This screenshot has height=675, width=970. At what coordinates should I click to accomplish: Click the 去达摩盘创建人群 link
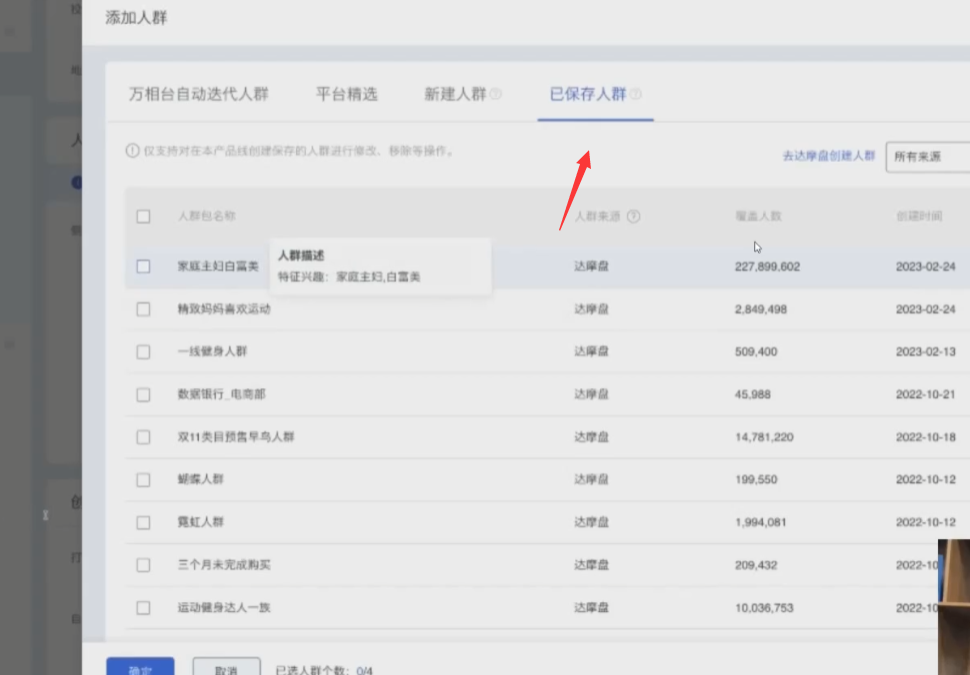[x=828, y=156]
